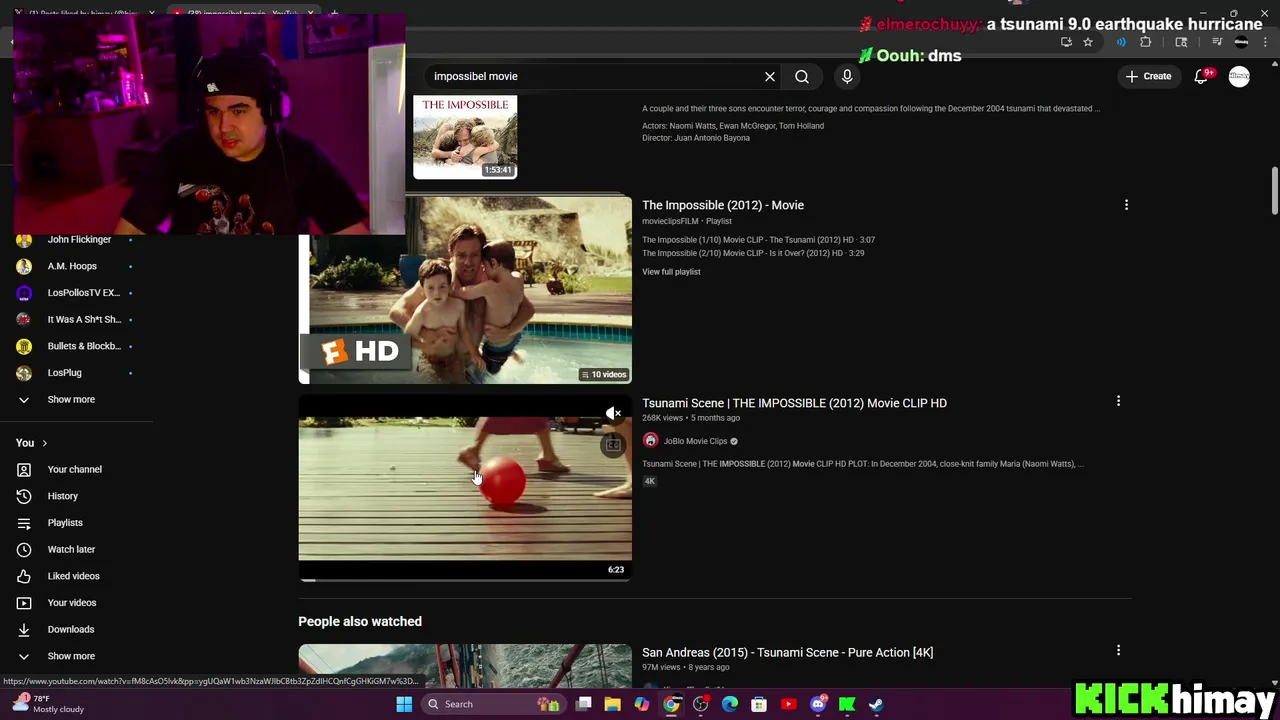The image size is (1280, 720).
Task: Click playlist clip Is it Over? 3:29
Action: 753,253
